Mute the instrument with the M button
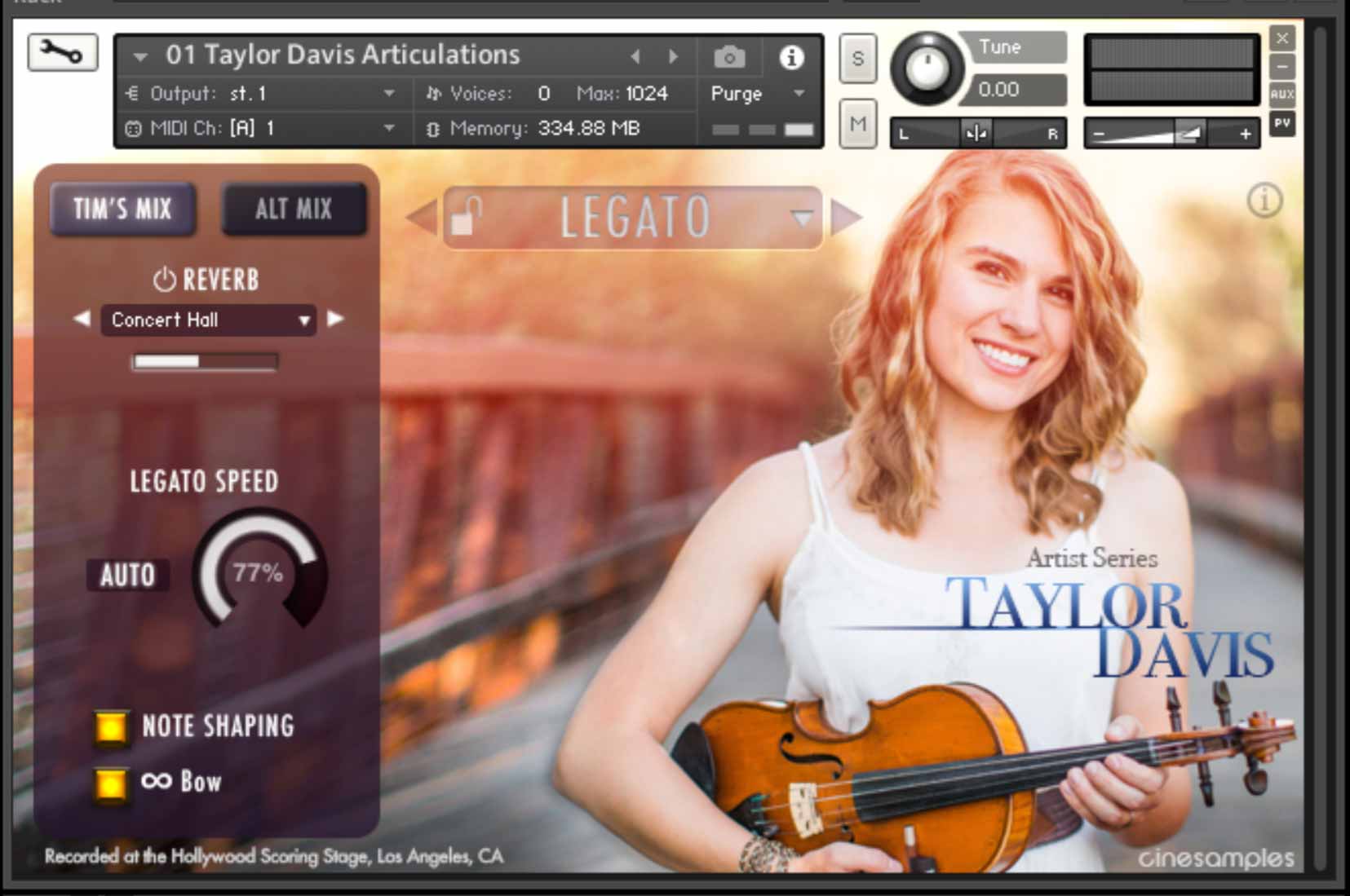 (x=856, y=124)
